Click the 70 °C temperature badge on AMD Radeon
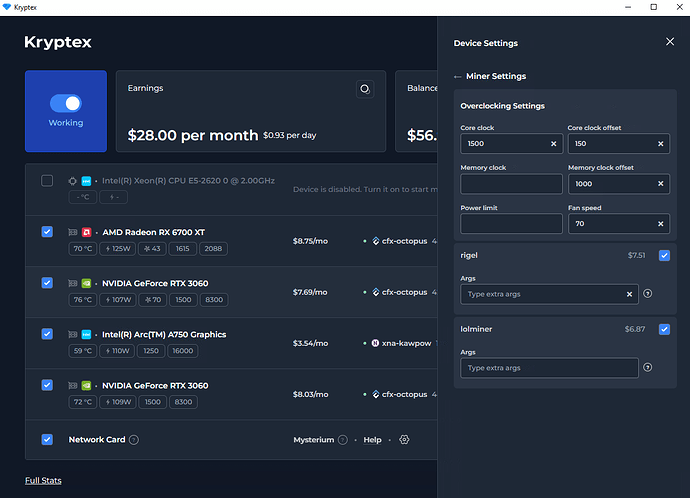This screenshot has height=498, width=690. pyautogui.click(x=83, y=249)
